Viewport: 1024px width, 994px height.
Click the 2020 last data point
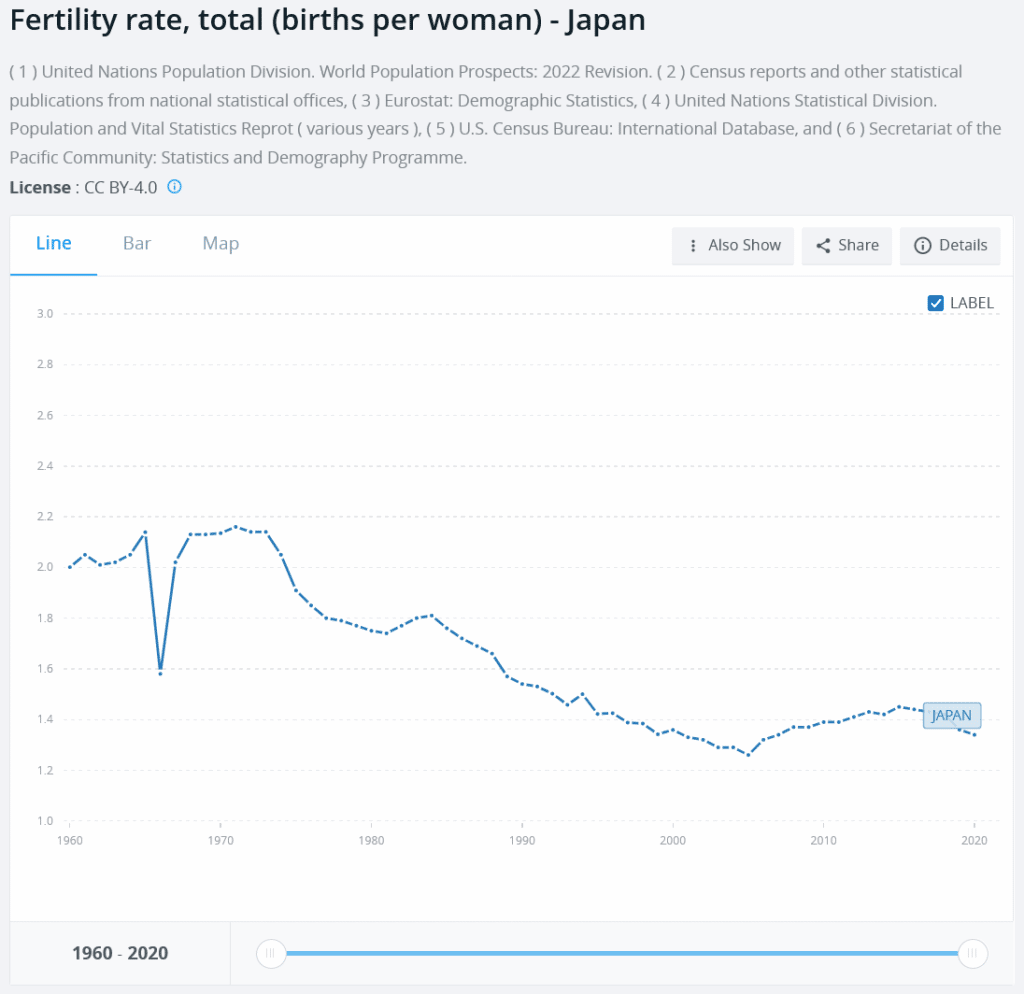coord(974,735)
